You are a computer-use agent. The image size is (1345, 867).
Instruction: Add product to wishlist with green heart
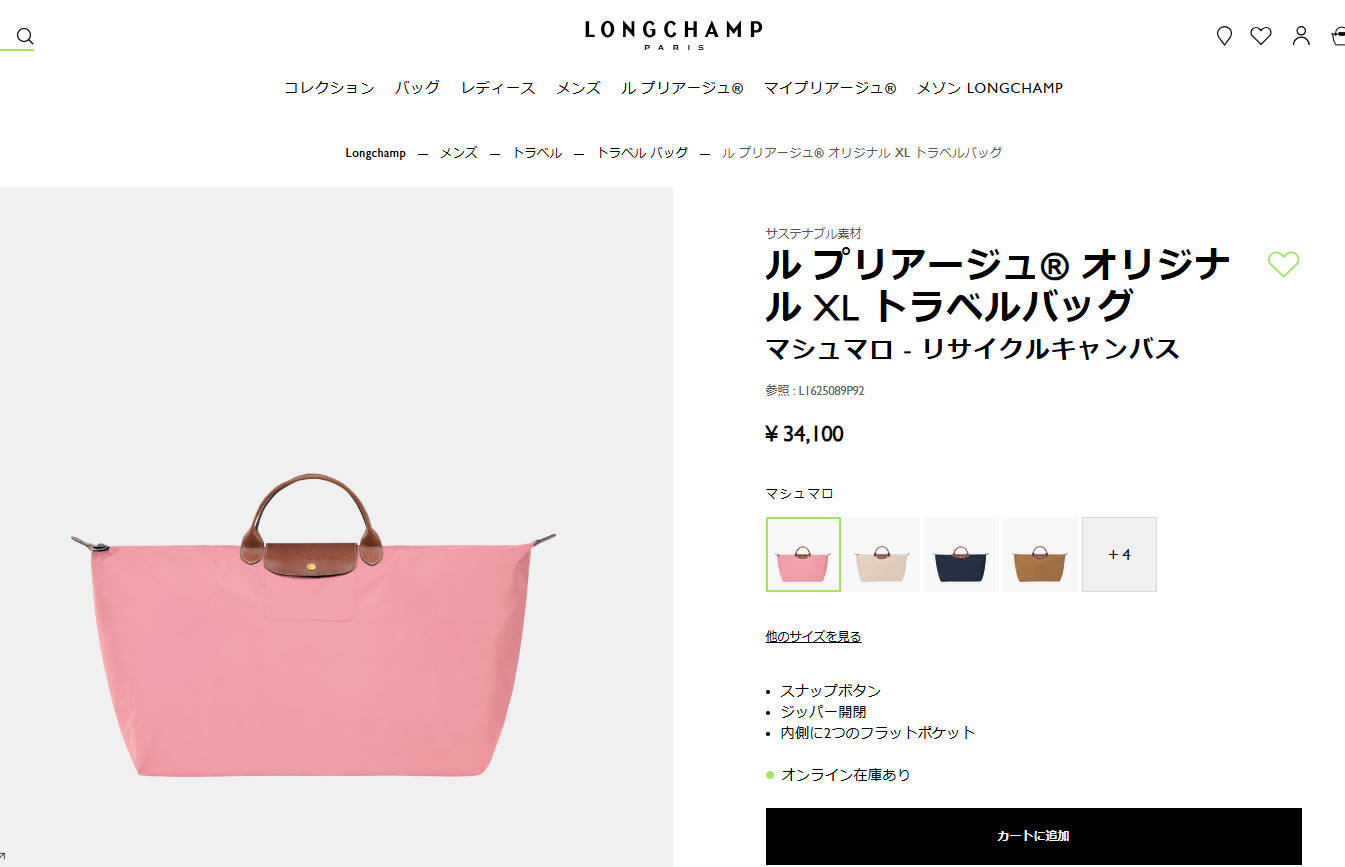tap(1283, 264)
